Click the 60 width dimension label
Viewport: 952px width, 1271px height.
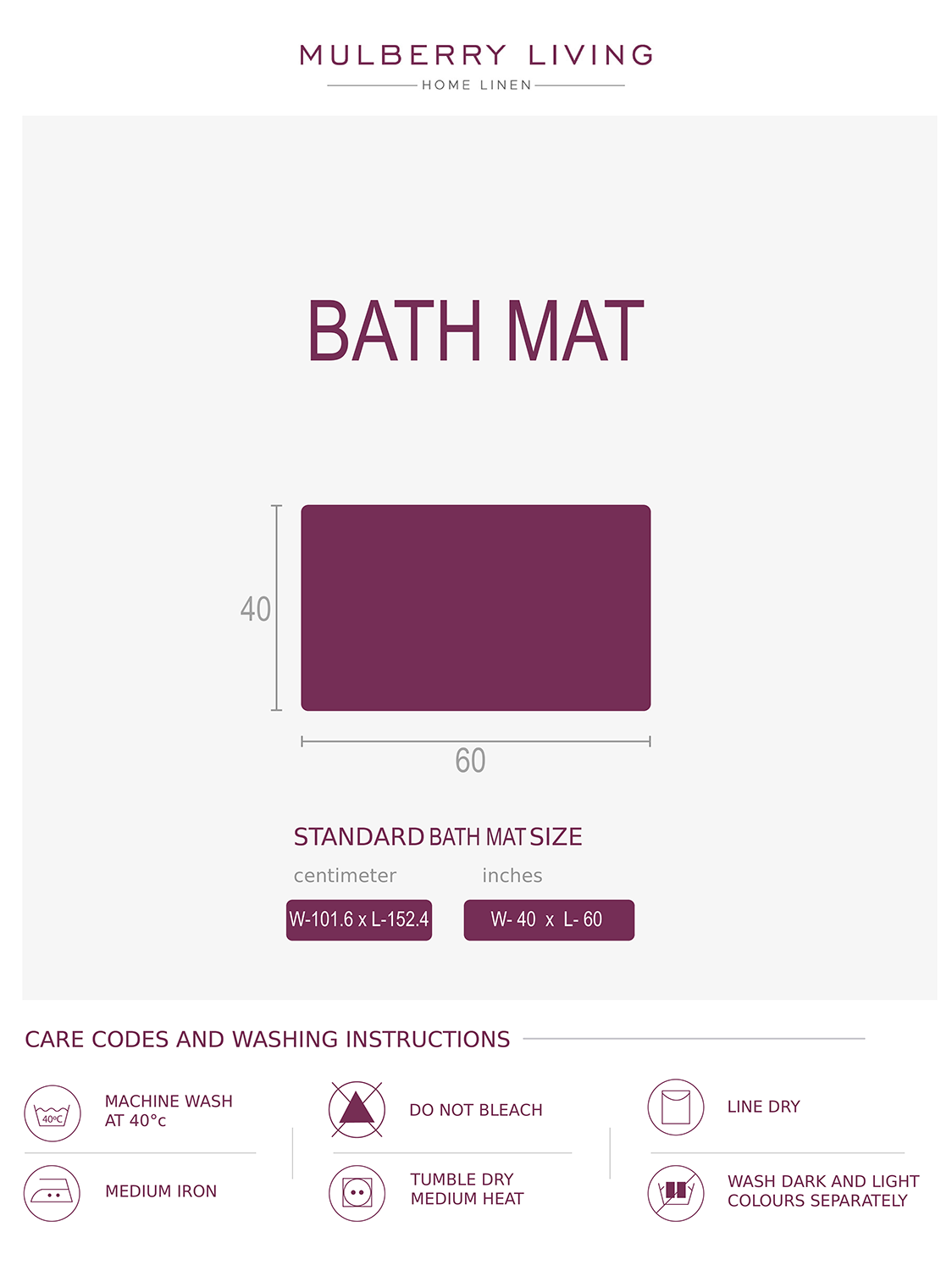[x=471, y=761]
